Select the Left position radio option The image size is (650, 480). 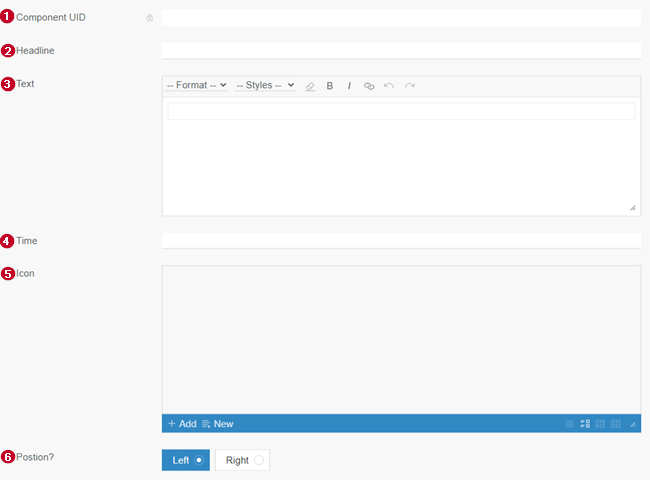[186, 460]
